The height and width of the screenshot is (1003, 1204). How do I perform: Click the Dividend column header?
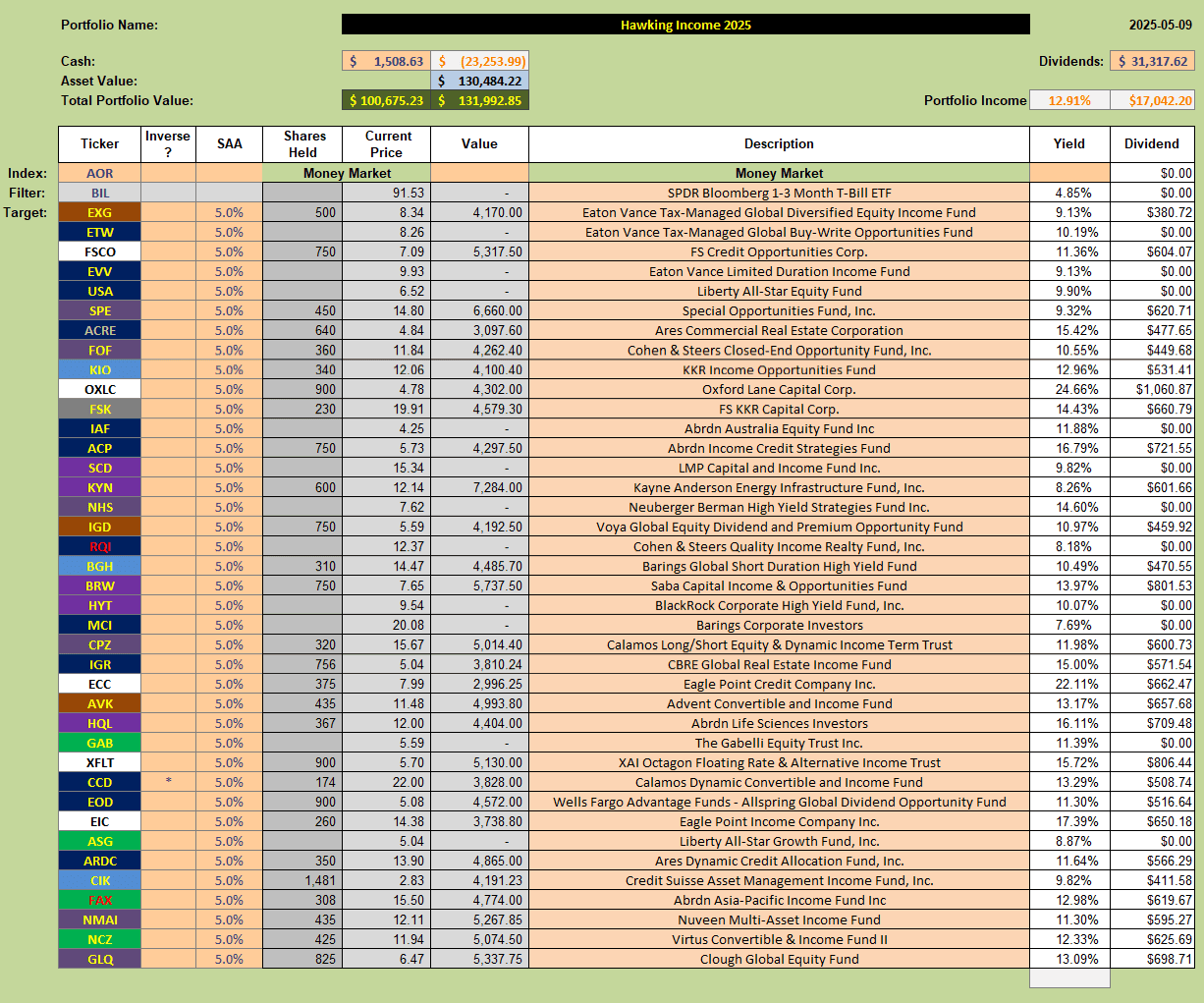click(x=1152, y=143)
